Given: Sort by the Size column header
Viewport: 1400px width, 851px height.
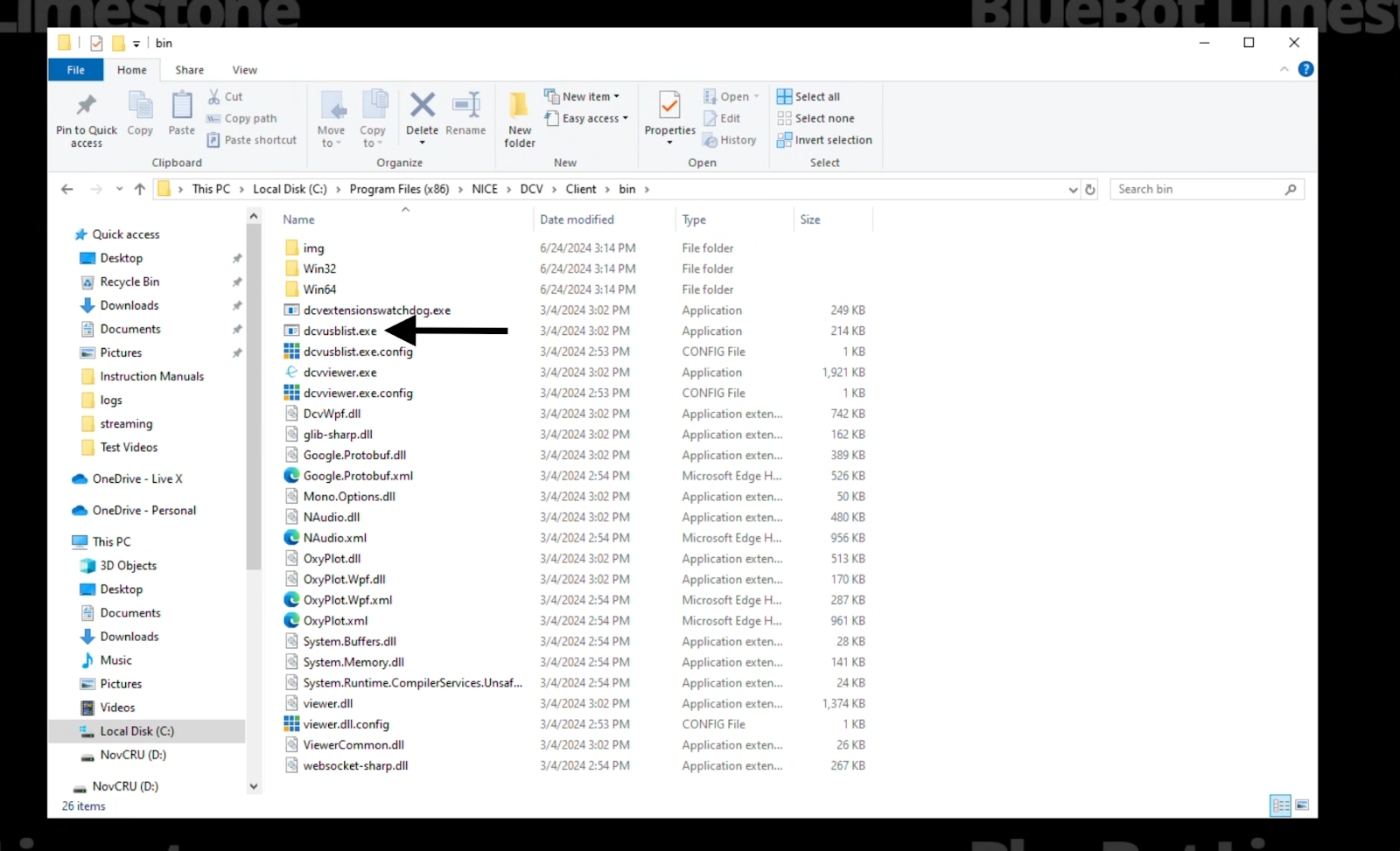Looking at the screenshot, I should click(810, 220).
